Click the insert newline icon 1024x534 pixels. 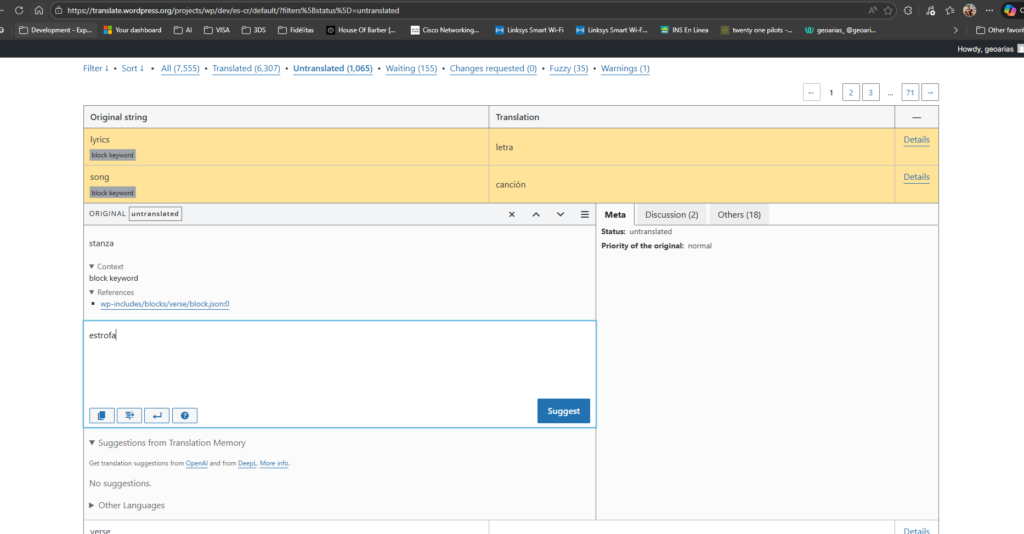point(157,415)
